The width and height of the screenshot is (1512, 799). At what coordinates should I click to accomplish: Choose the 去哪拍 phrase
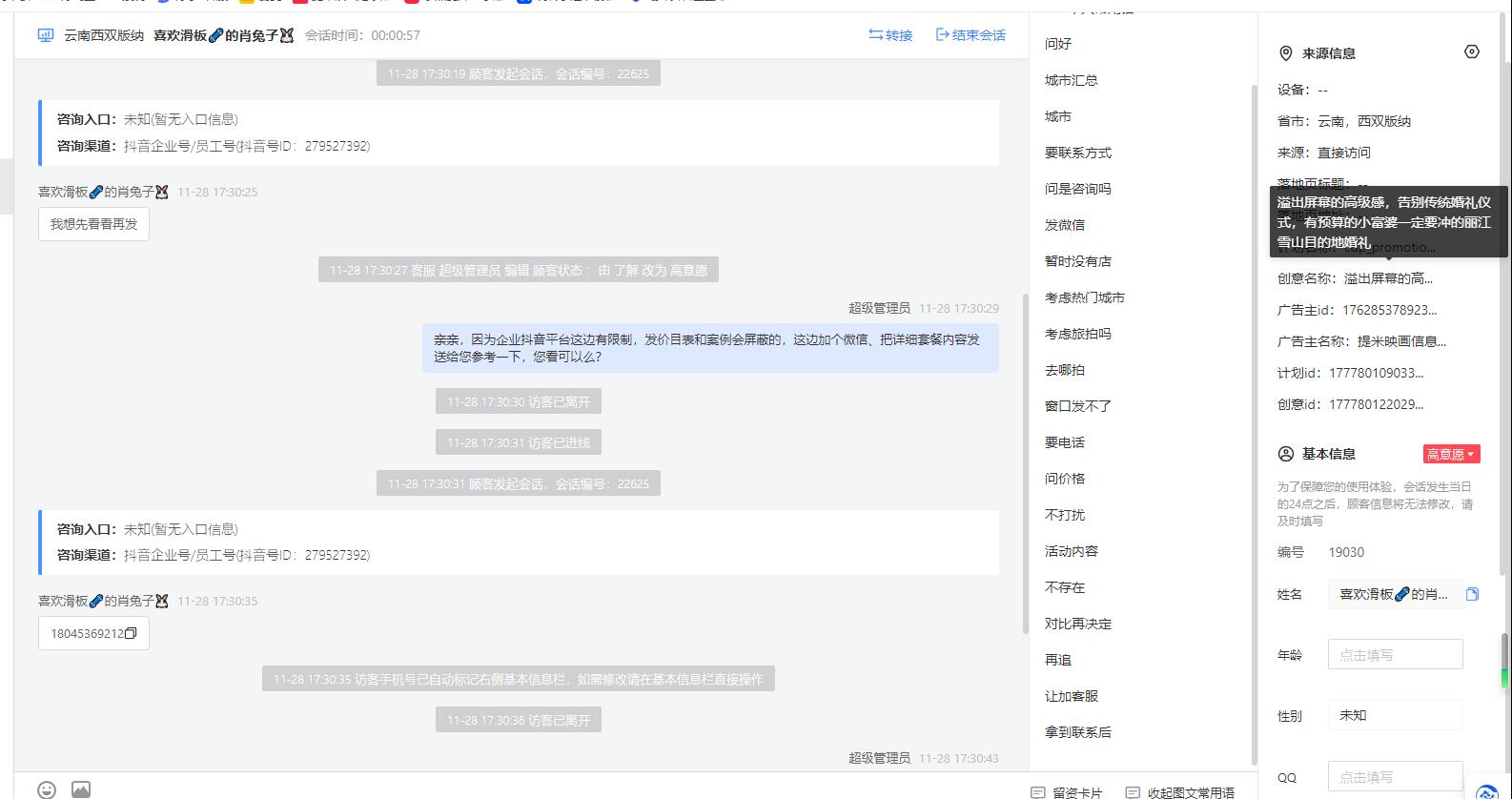pos(1065,370)
